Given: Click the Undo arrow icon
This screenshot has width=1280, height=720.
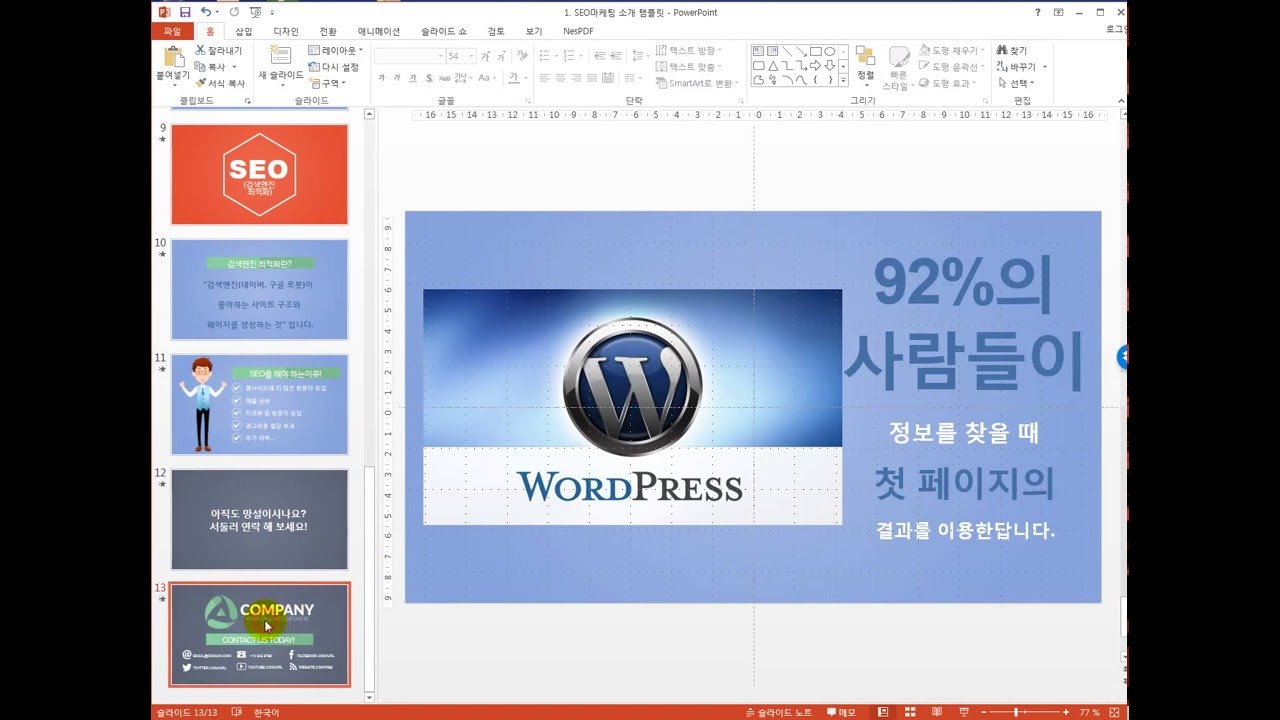Looking at the screenshot, I should point(205,12).
